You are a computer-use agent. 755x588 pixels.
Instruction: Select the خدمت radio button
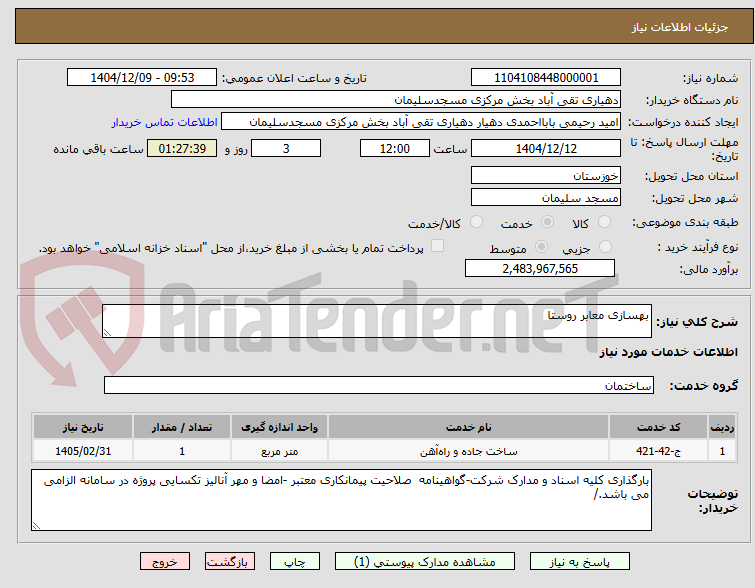[x=547, y=222]
